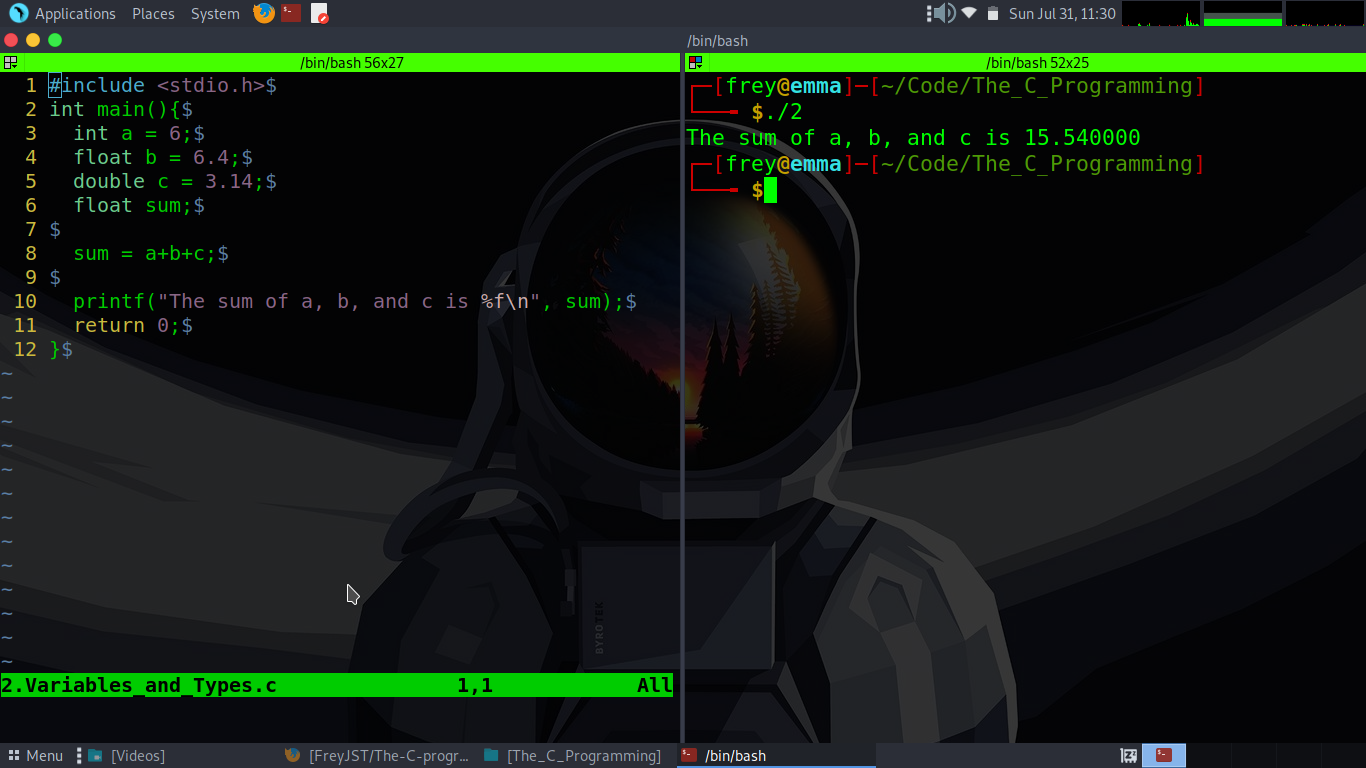Viewport: 1366px width, 768px height.
Task: Click the #include <stdio.h> line in vim
Action: 163,86
